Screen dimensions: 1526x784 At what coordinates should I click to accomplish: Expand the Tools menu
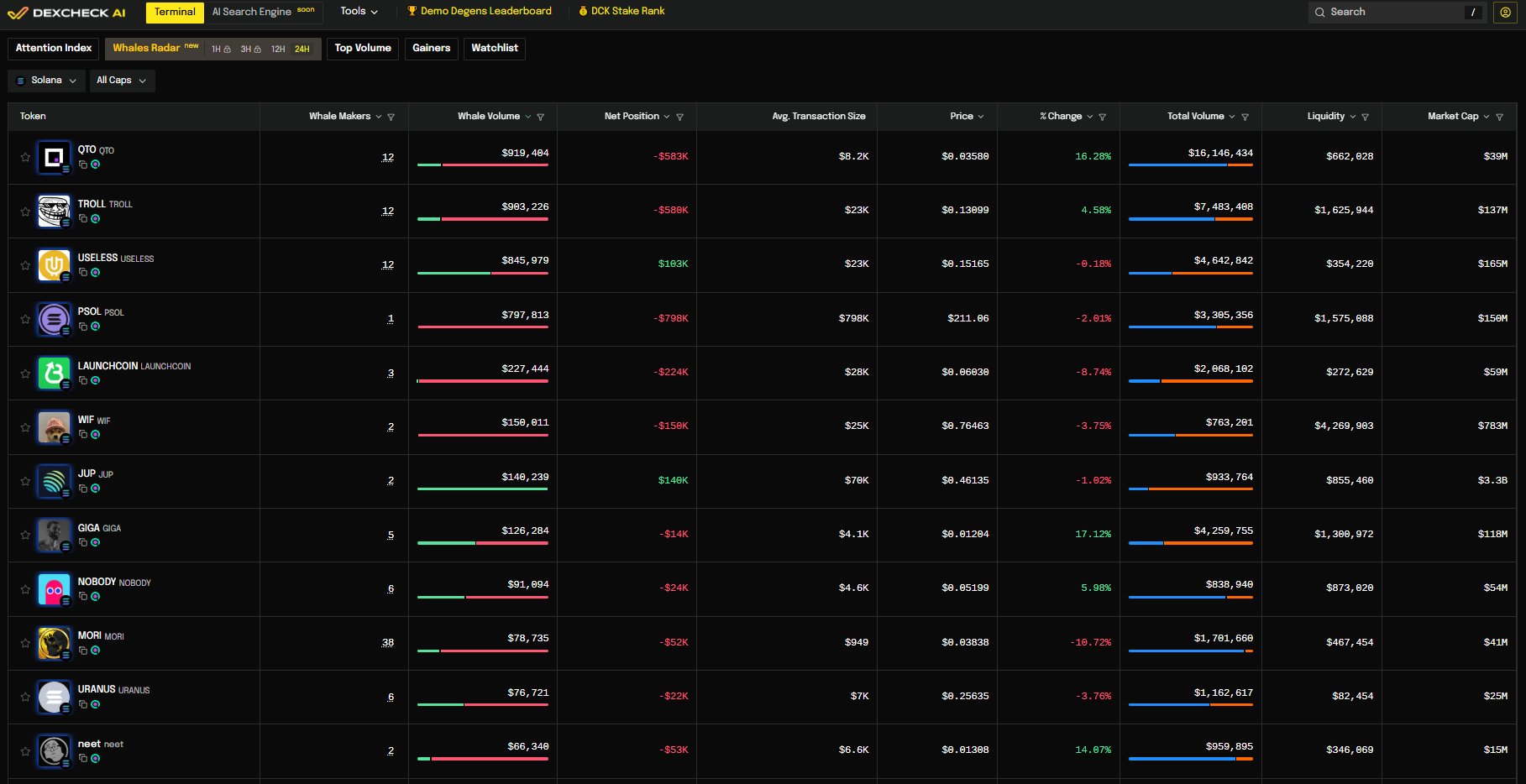359,12
